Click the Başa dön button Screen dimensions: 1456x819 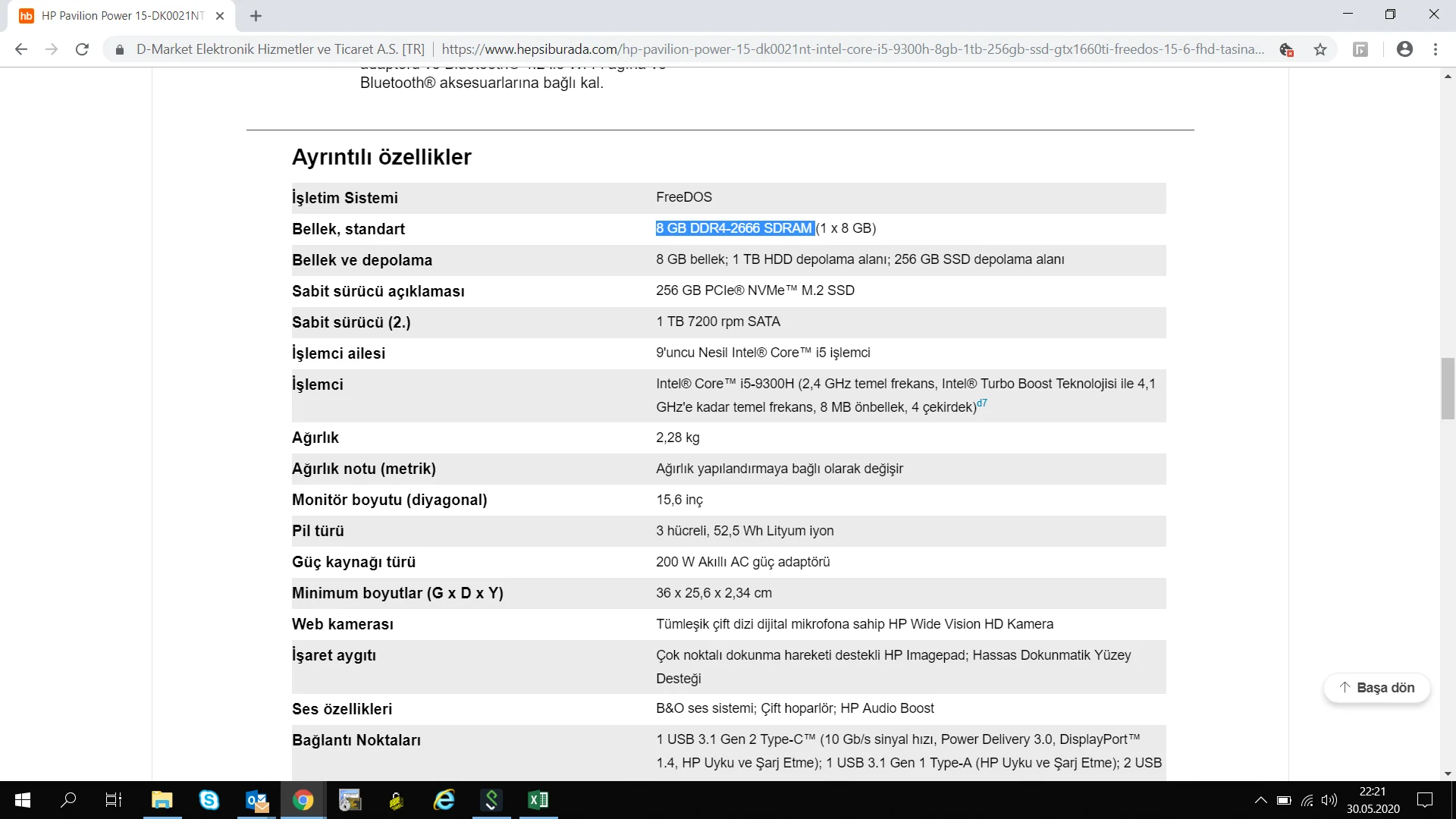[x=1376, y=688]
